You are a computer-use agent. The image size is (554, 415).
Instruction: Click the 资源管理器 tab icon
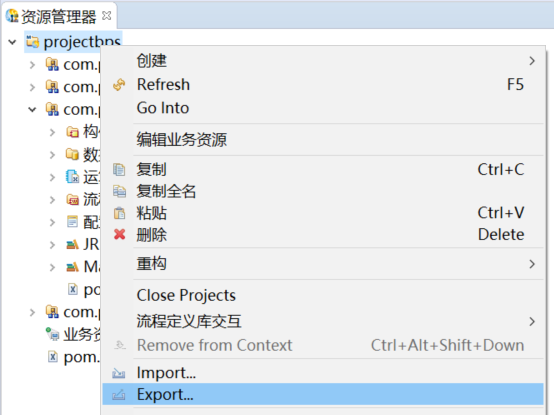pyautogui.click(x=12, y=16)
